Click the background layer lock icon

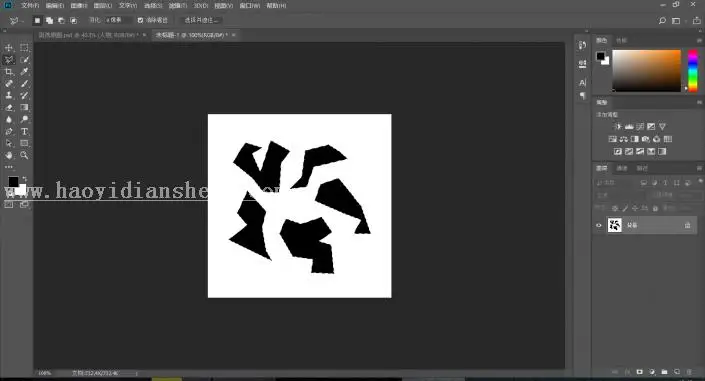[x=687, y=225]
